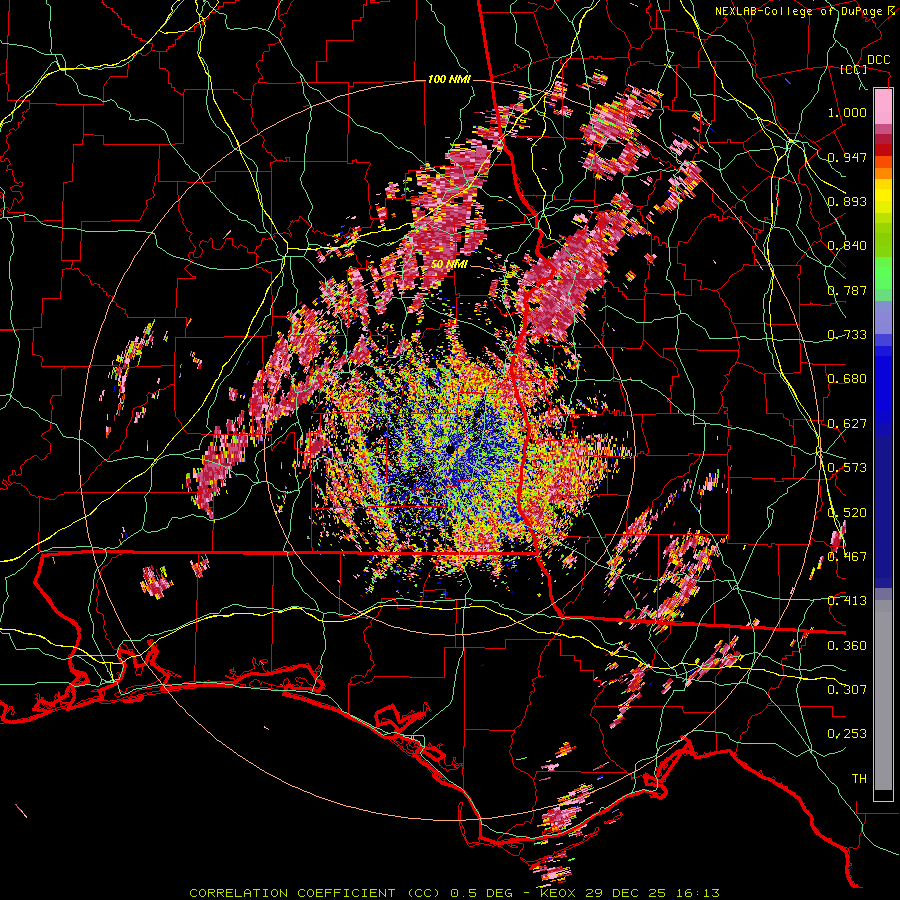The image size is (900, 900).
Task: Click the black radar site dot at center
Action: click(x=449, y=449)
